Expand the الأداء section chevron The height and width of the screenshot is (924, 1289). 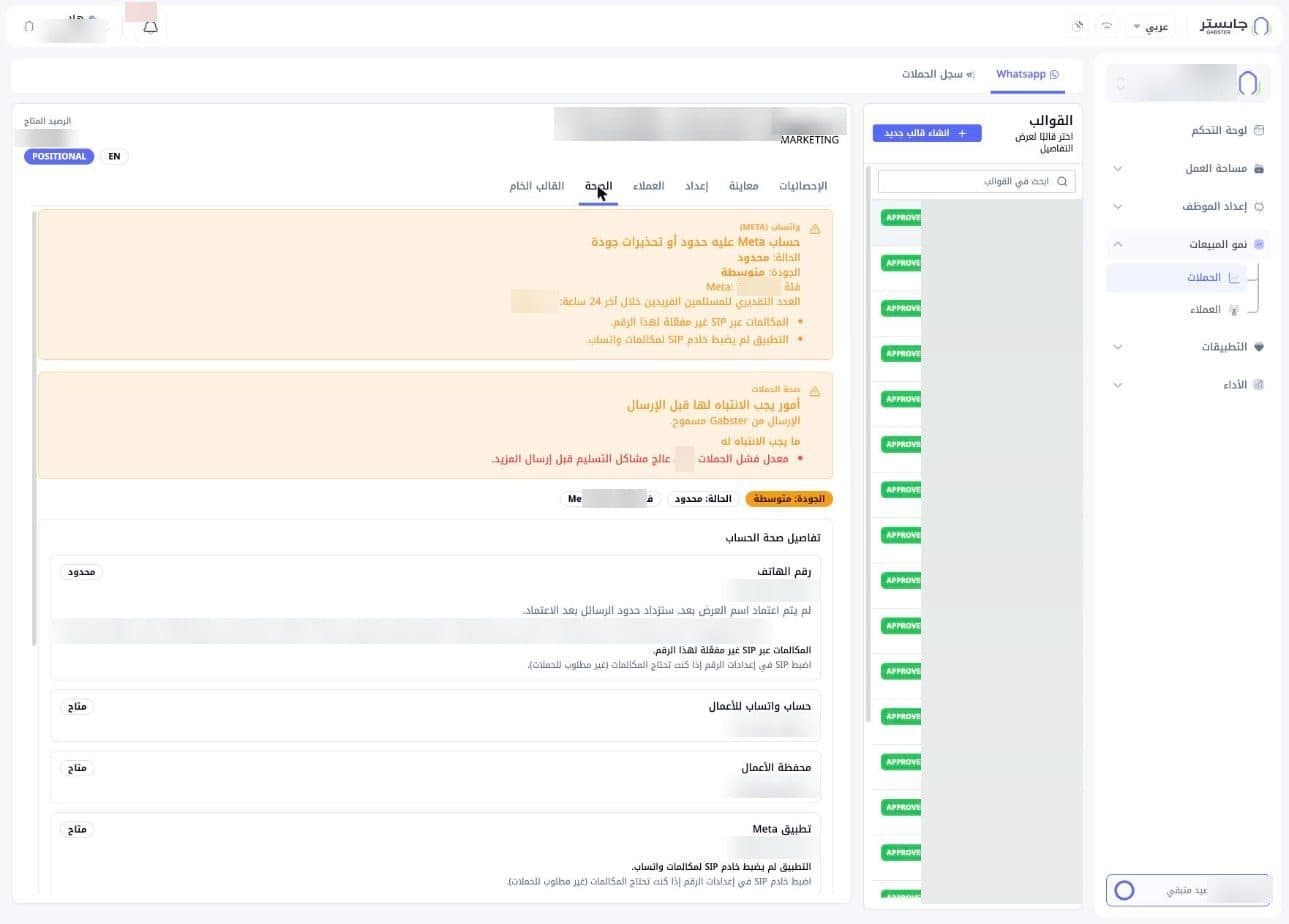[1118, 385]
